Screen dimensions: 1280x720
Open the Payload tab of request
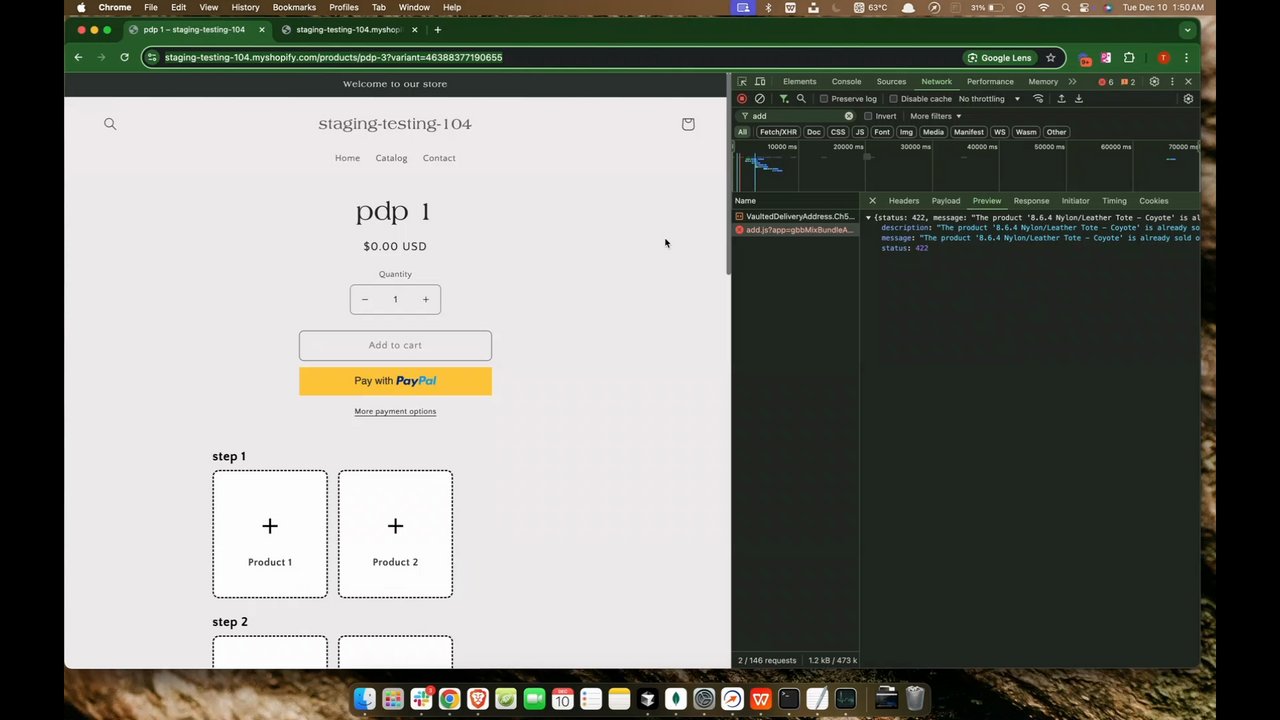(946, 201)
